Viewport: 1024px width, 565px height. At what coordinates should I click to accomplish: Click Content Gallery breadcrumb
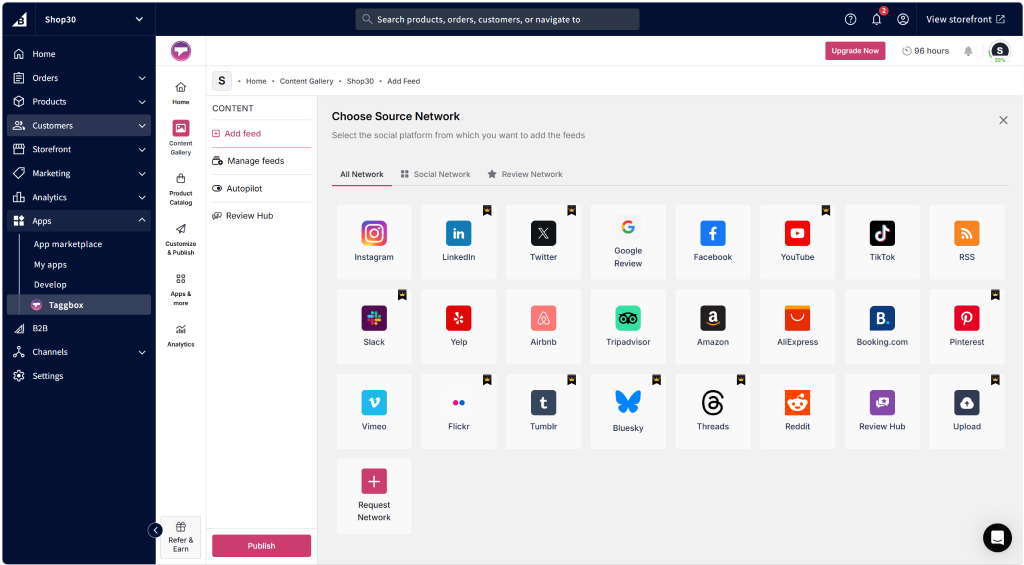(306, 82)
